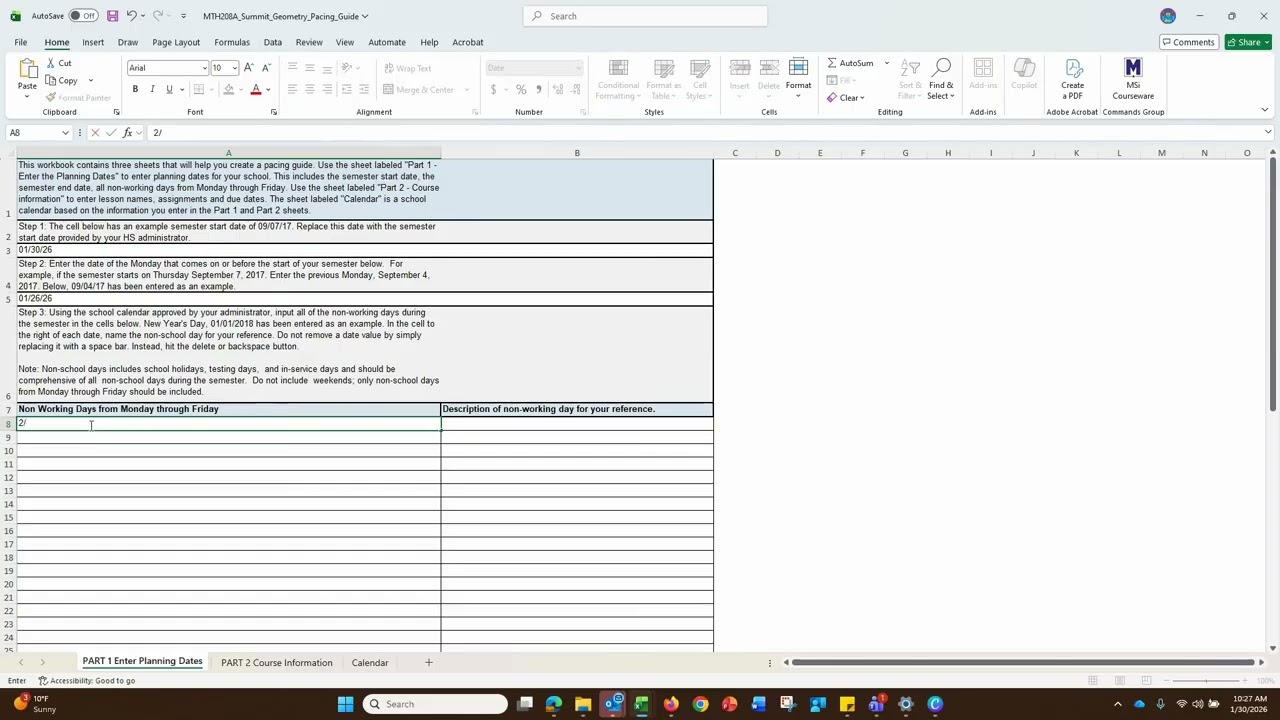
Task: Click Accessibility: Good to go status
Action: (86, 681)
